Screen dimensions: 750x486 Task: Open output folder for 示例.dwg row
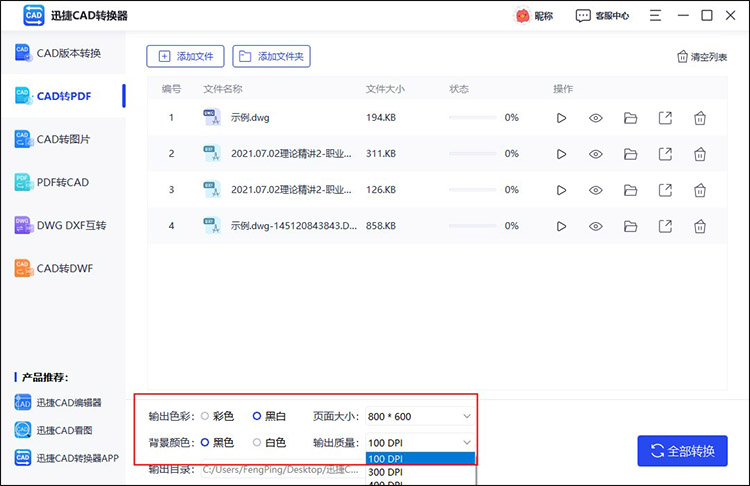pos(630,118)
